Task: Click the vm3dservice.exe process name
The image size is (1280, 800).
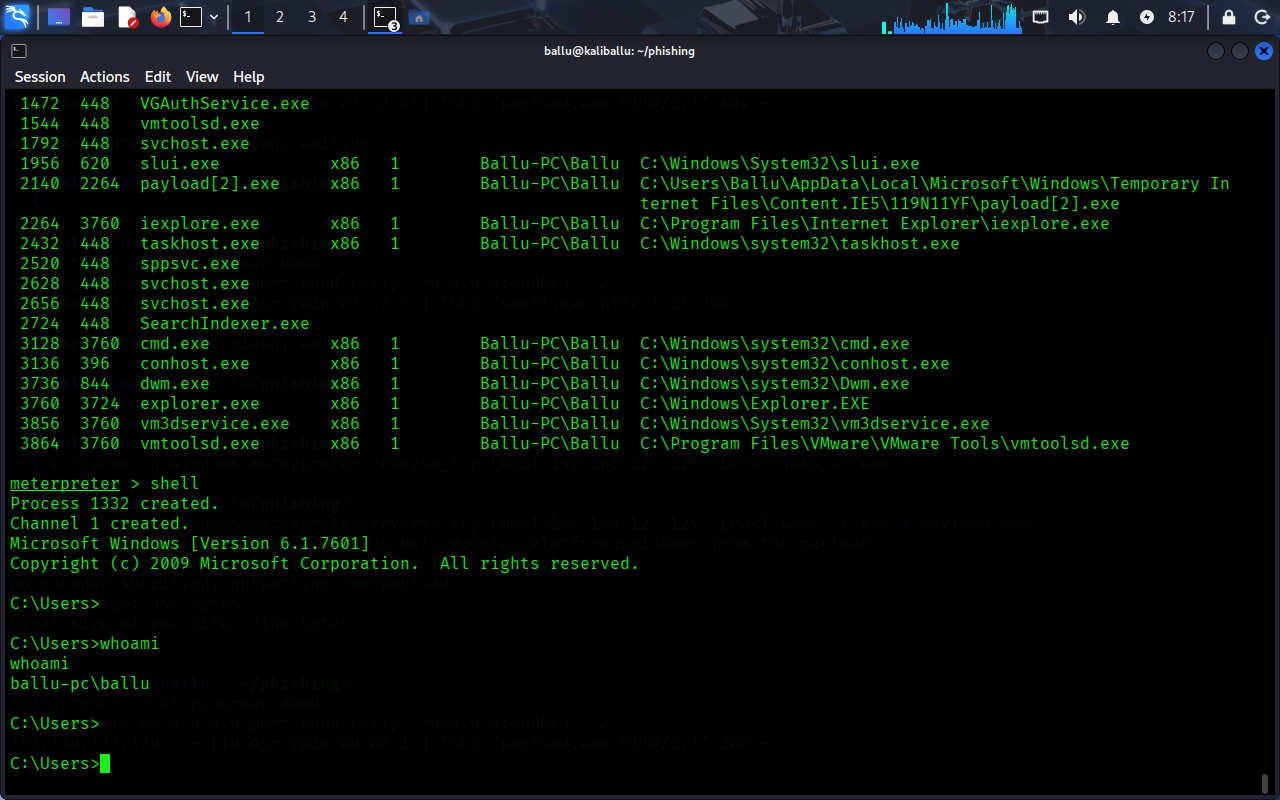Action: (215, 424)
